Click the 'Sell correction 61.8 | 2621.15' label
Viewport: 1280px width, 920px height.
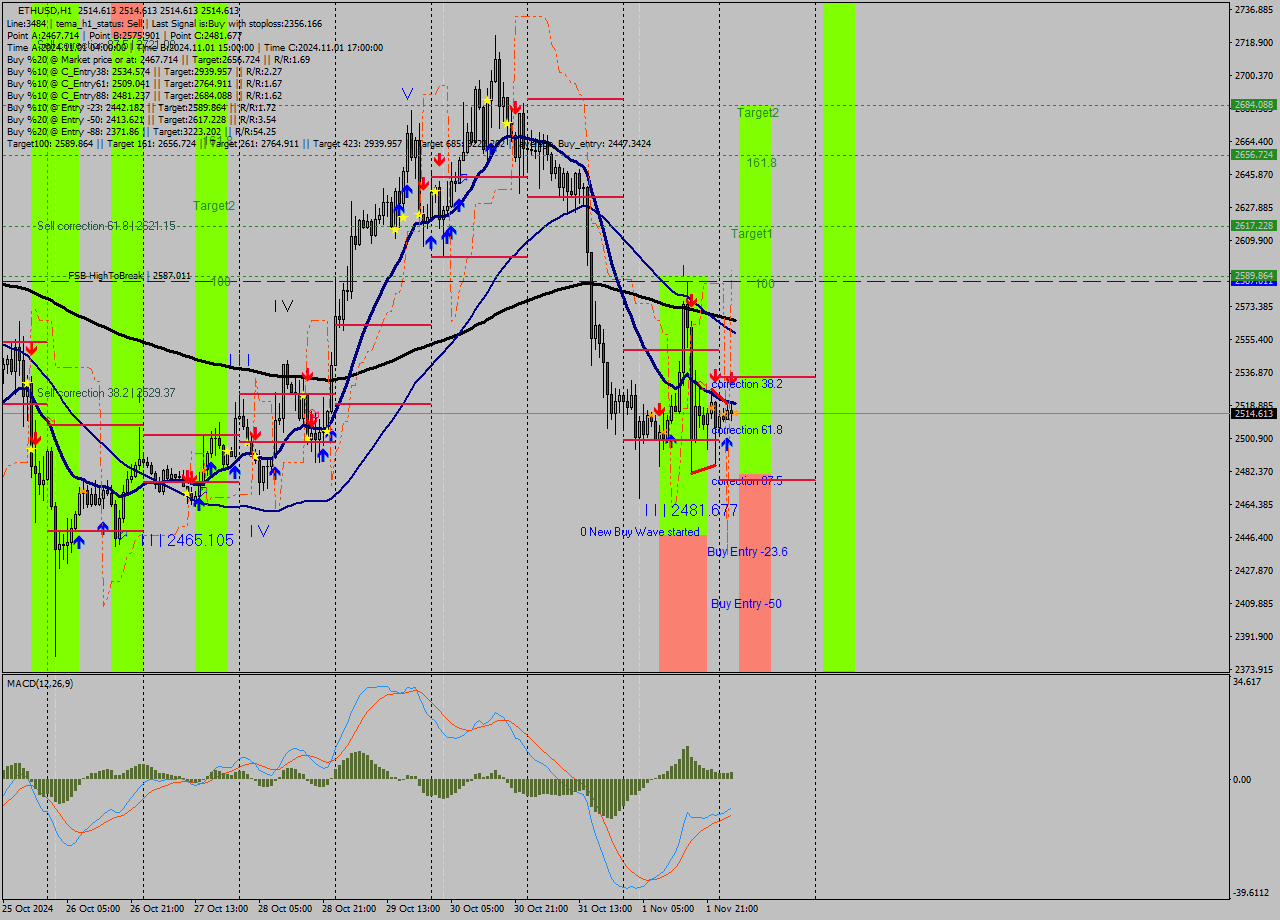[106, 226]
